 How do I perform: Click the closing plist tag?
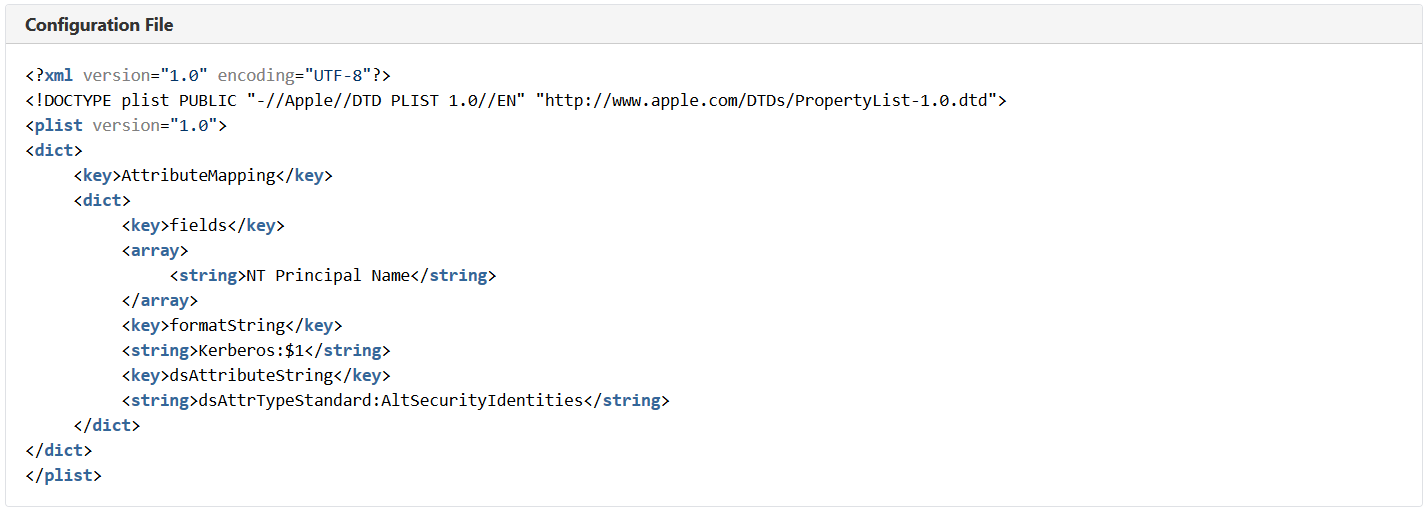(x=64, y=476)
